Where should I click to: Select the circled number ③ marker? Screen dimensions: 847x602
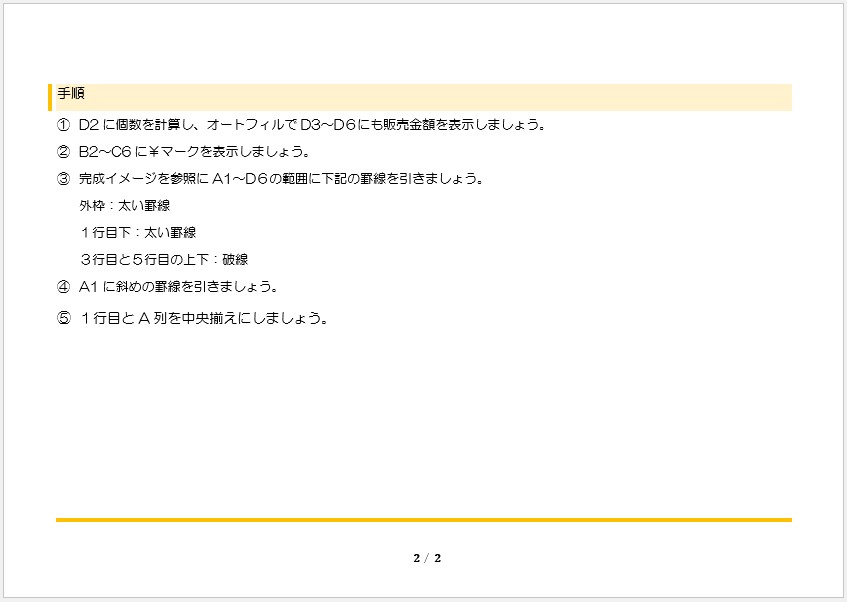point(64,180)
